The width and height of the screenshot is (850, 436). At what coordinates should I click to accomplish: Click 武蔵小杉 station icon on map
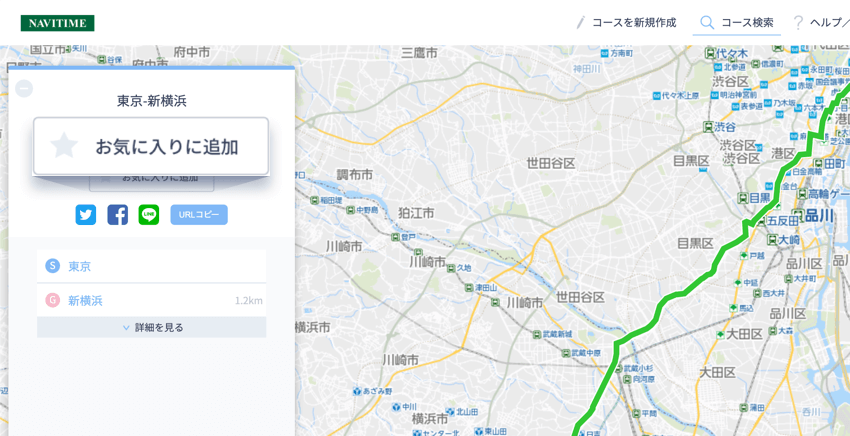tap(617, 368)
